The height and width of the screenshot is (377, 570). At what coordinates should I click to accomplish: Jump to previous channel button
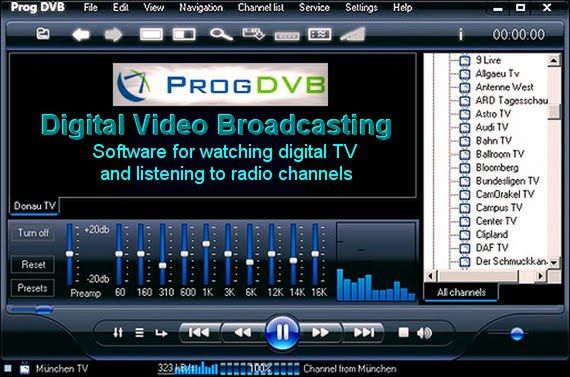point(199,332)
